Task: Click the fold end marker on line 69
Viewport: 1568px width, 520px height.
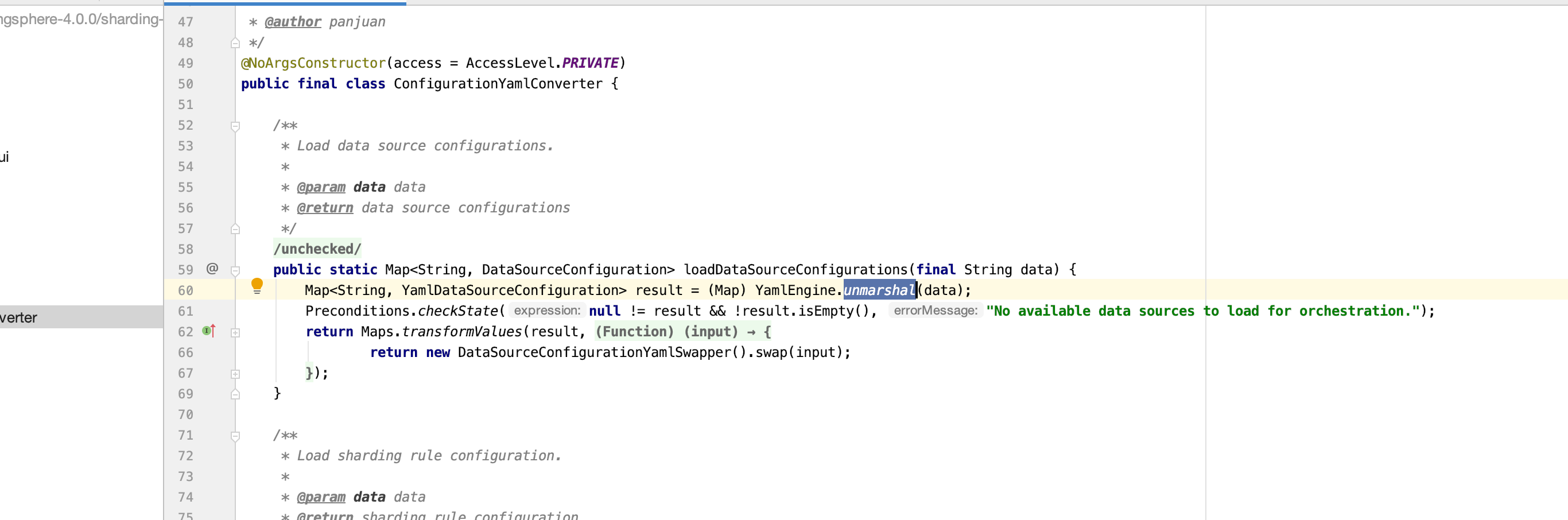Action: pyautogui.click(x=235, y=394)
